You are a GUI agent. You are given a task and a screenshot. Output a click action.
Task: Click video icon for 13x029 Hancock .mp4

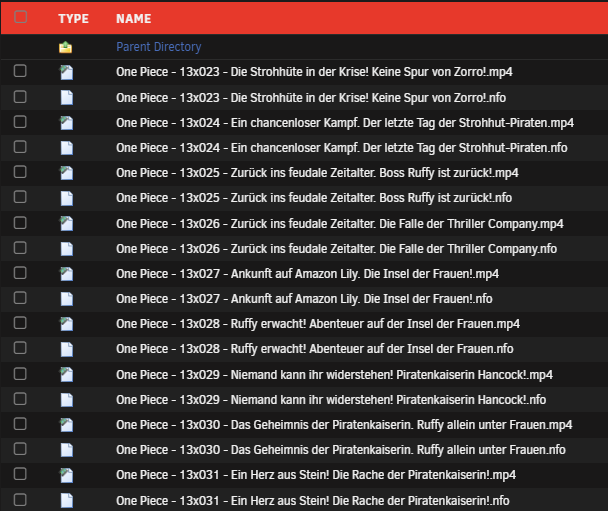[66, 375]
